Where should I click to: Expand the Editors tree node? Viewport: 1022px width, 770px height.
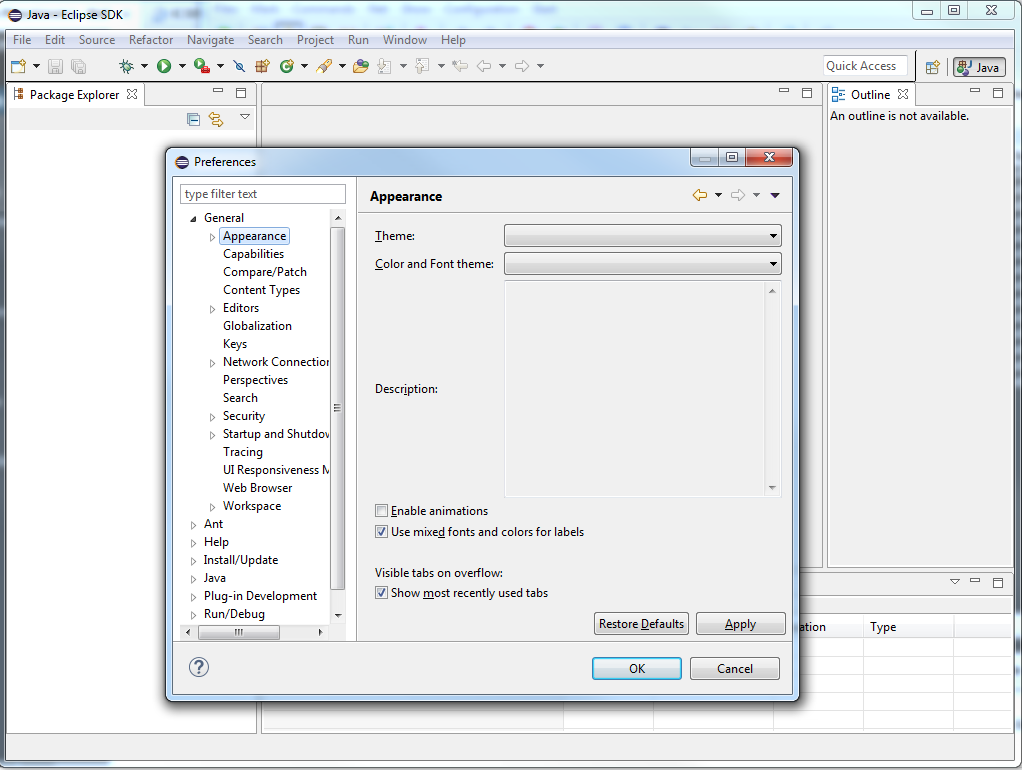pos(212,309)
